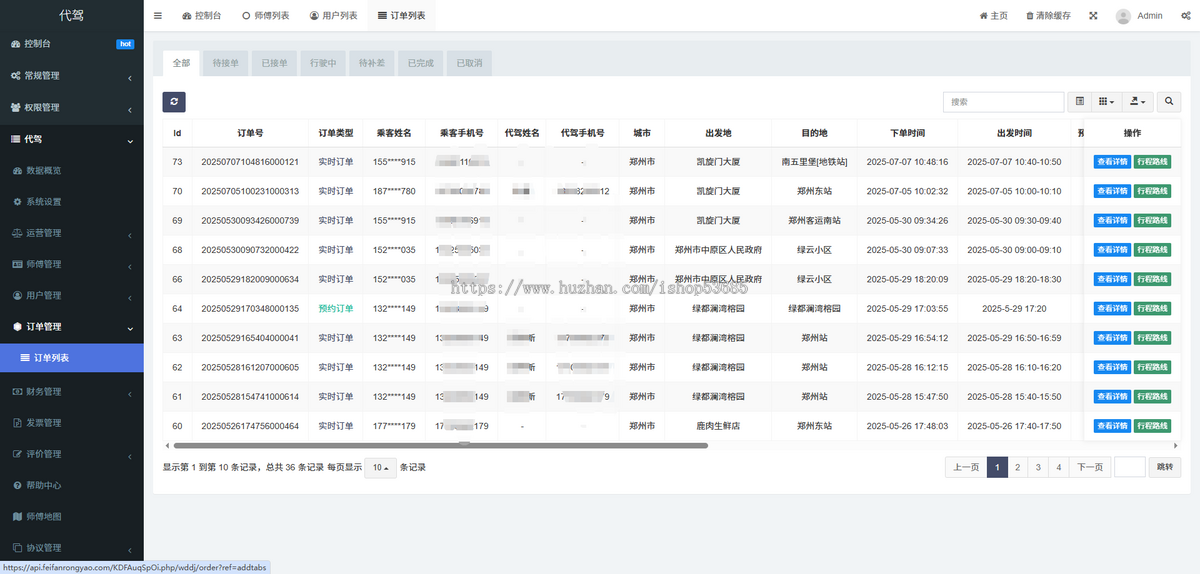The height and width of the screenshot is (574, 1200).
Task: Click the 上一页 previous page button
Action: (966, 467)
